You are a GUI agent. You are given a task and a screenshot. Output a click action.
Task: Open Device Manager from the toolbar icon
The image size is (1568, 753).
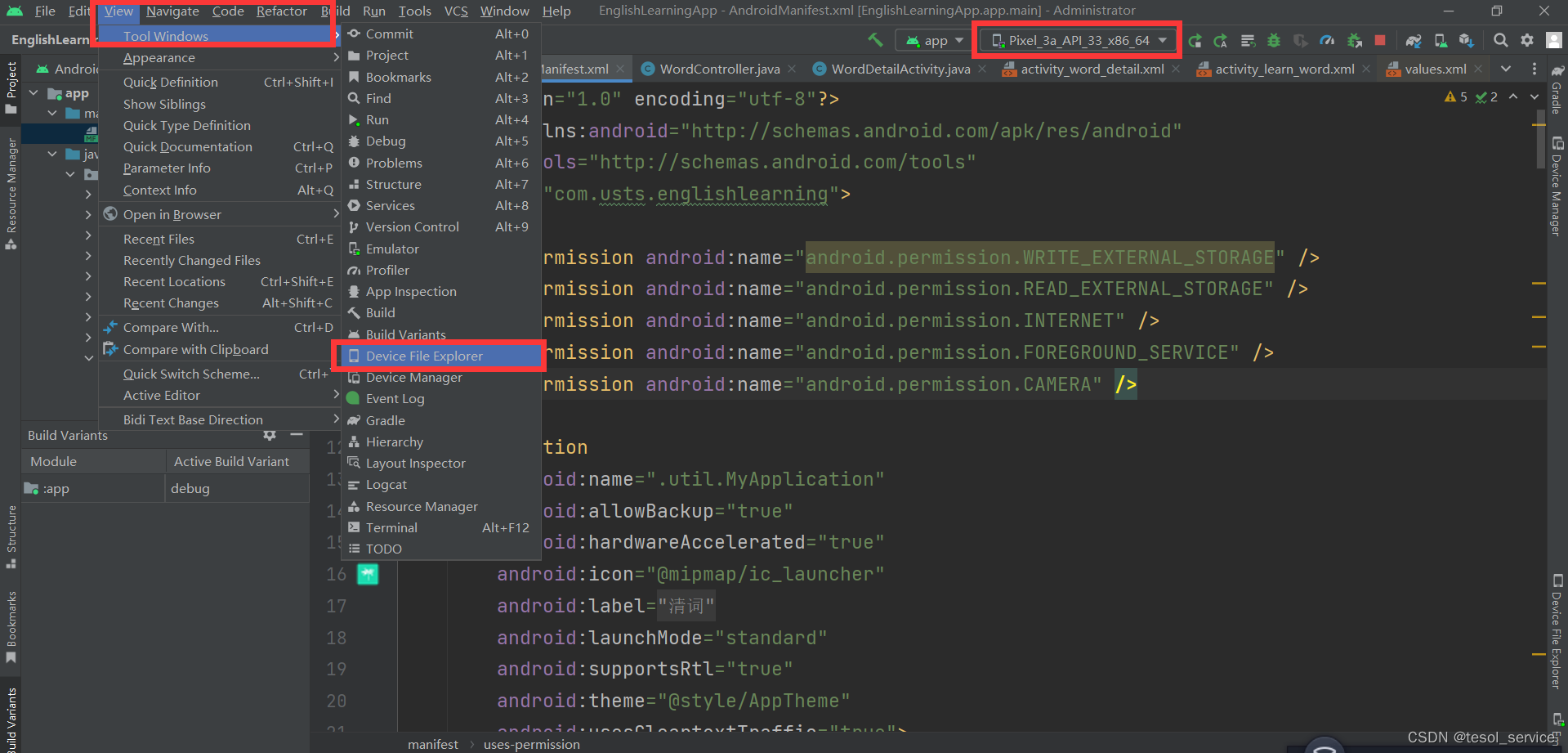(1440, 39)
